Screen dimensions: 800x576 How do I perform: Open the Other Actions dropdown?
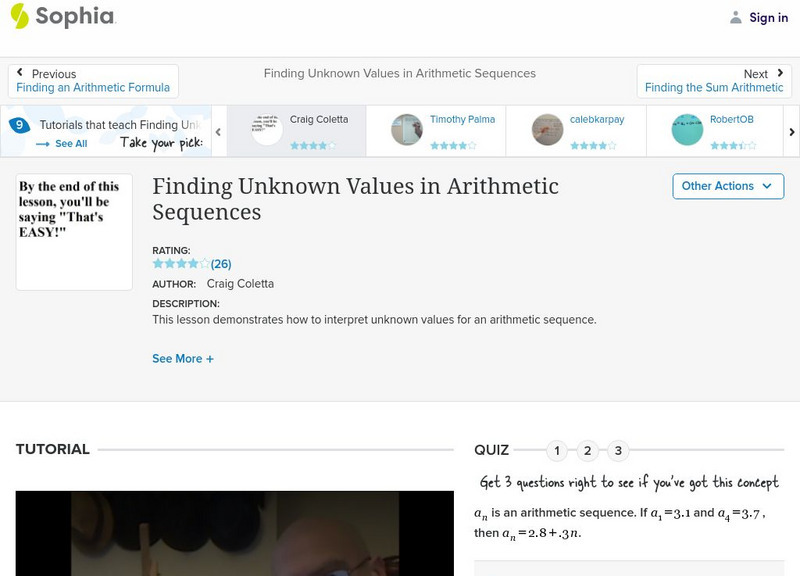[x=728, y=186]
